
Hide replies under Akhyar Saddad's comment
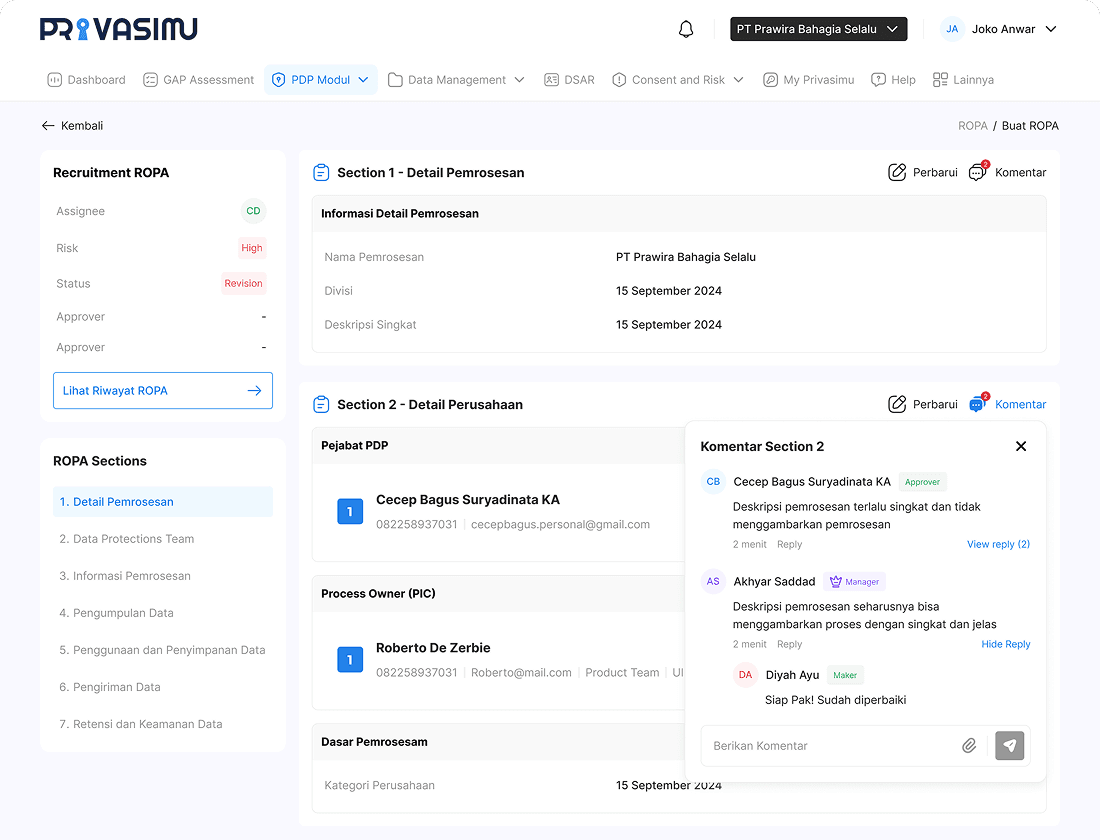coord(1005,644)
